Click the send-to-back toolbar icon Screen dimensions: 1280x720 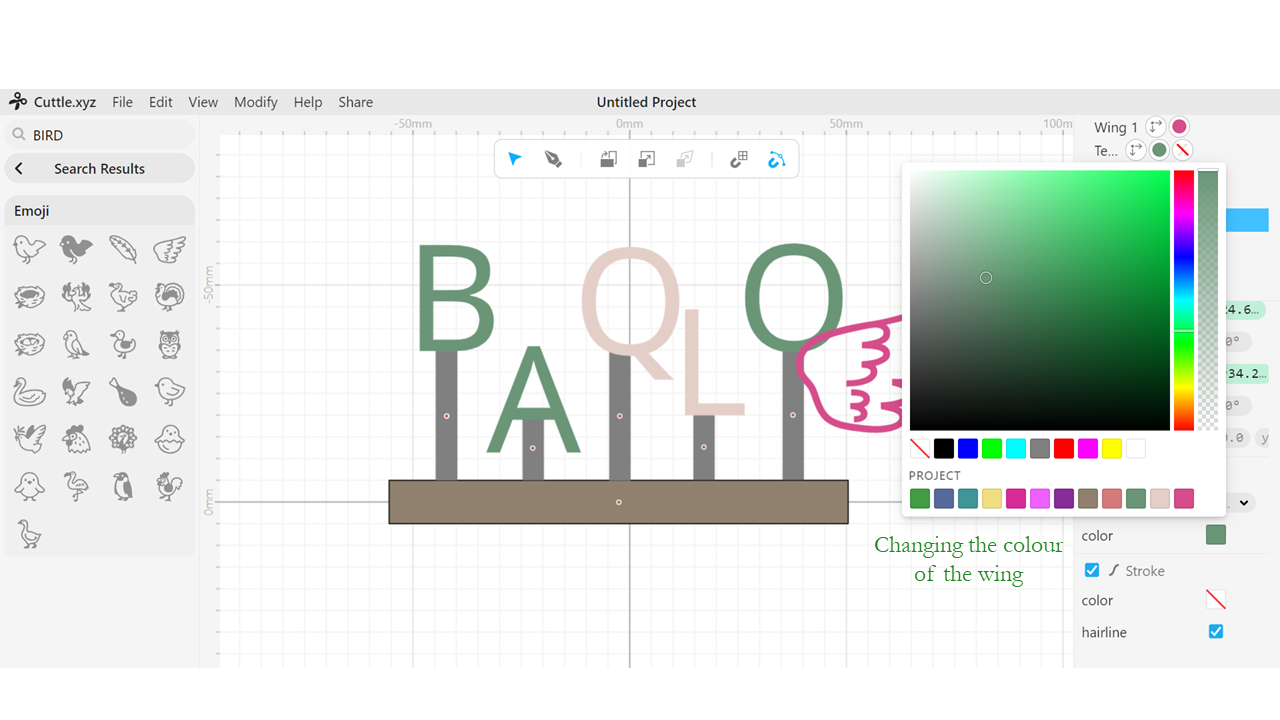tap(646, 159)
